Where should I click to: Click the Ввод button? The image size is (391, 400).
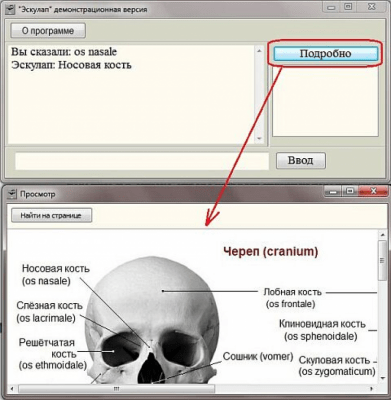(x=301, y=161)
